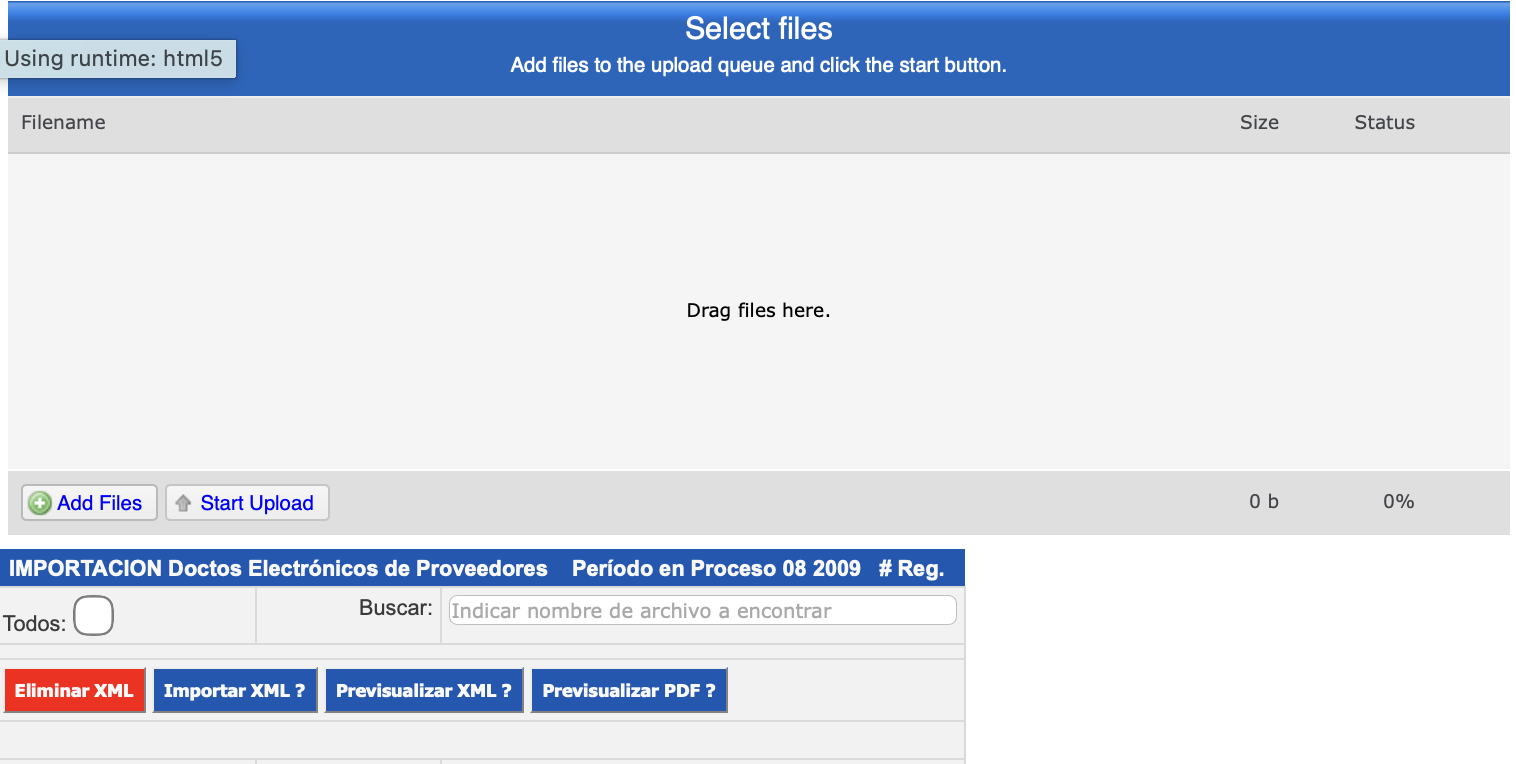Screen dimensions: 1516x764
Task: Focus the Buscar file name search field
Action: [x=702, y=610]
